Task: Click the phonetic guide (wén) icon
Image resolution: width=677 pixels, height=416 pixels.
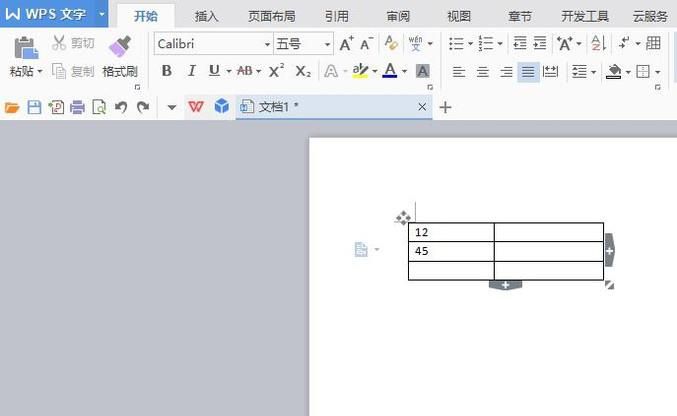Action: coord(415,43)
